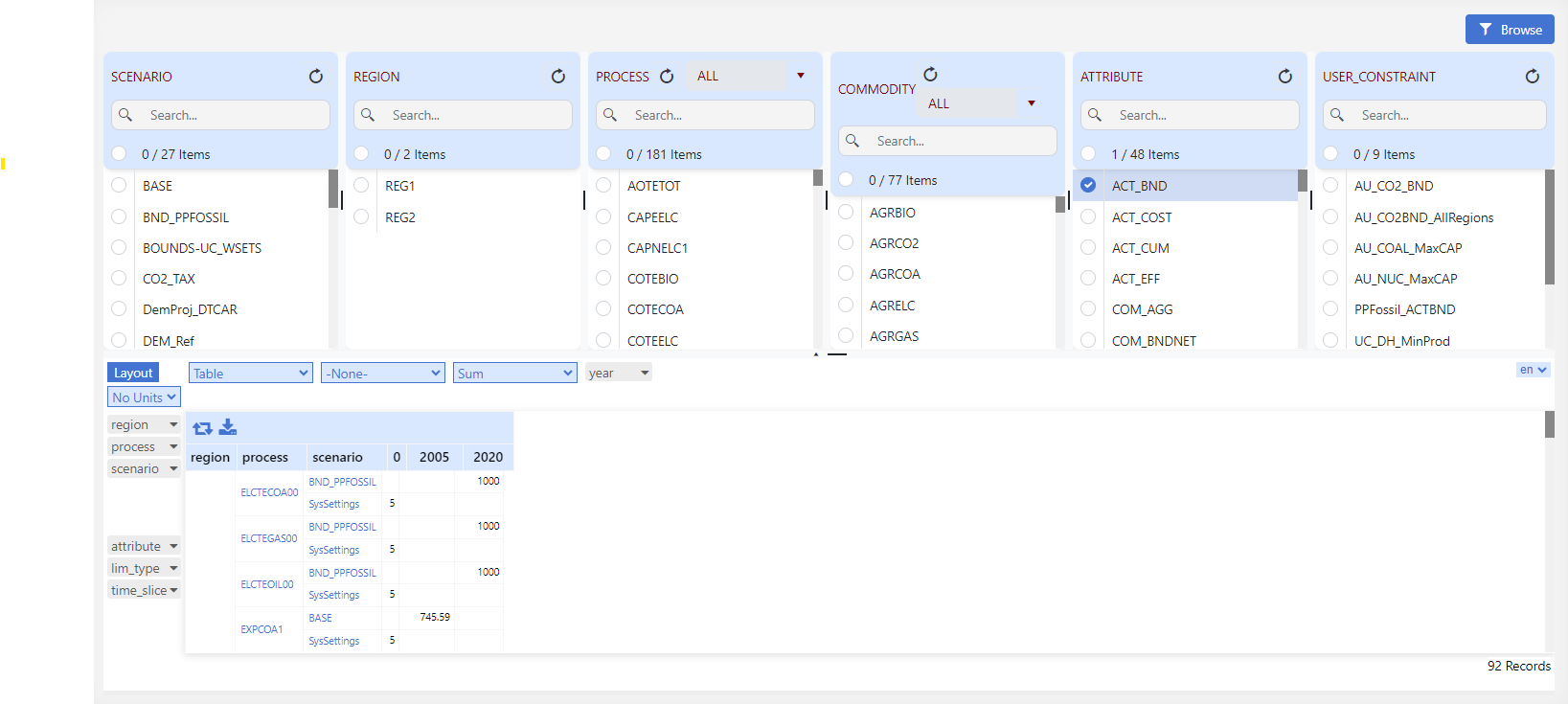Click the 2020 column header
The image size is (1568, 704).
(488, 457)
